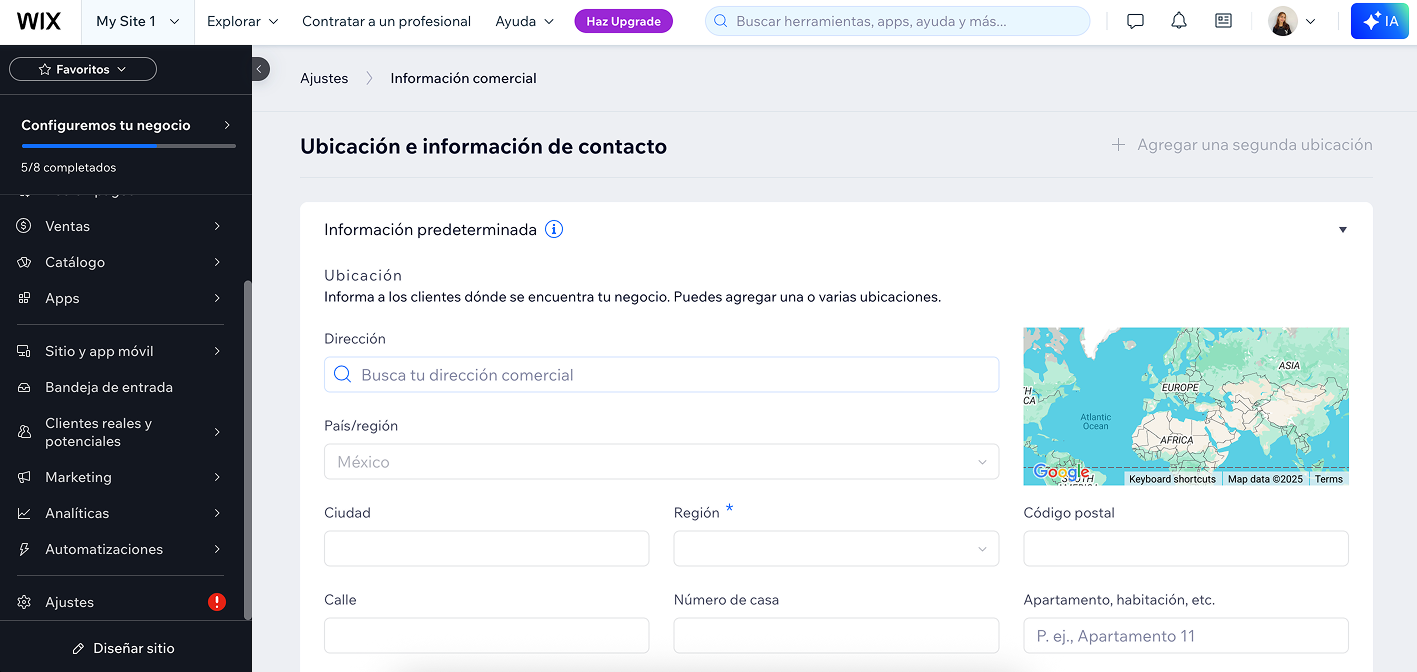Click the Catálogo sidebar icon
The image size is (1417, 672).
(25, 262)
